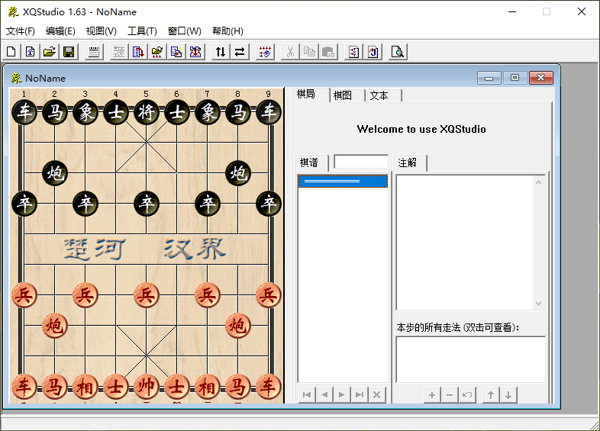Click the New file toolbar icon

[x=11, y=51]
